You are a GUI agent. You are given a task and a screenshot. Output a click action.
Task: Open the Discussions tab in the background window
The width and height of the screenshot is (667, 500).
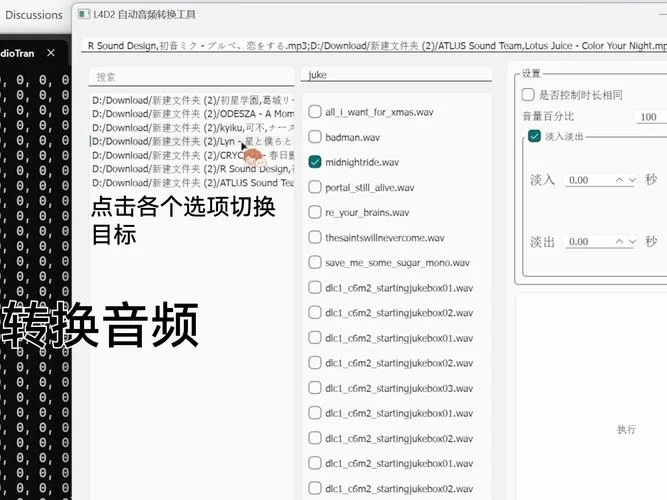[x=34, y=15]
